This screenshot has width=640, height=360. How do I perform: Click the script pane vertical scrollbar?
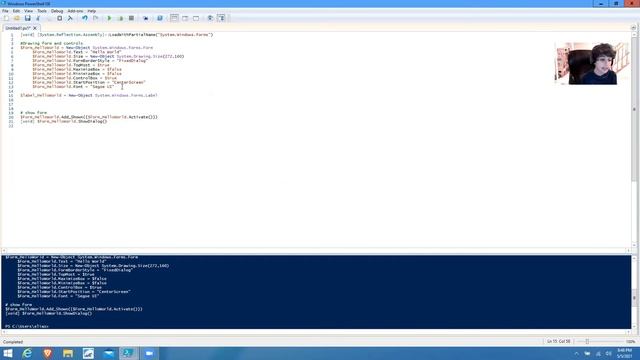634,139
